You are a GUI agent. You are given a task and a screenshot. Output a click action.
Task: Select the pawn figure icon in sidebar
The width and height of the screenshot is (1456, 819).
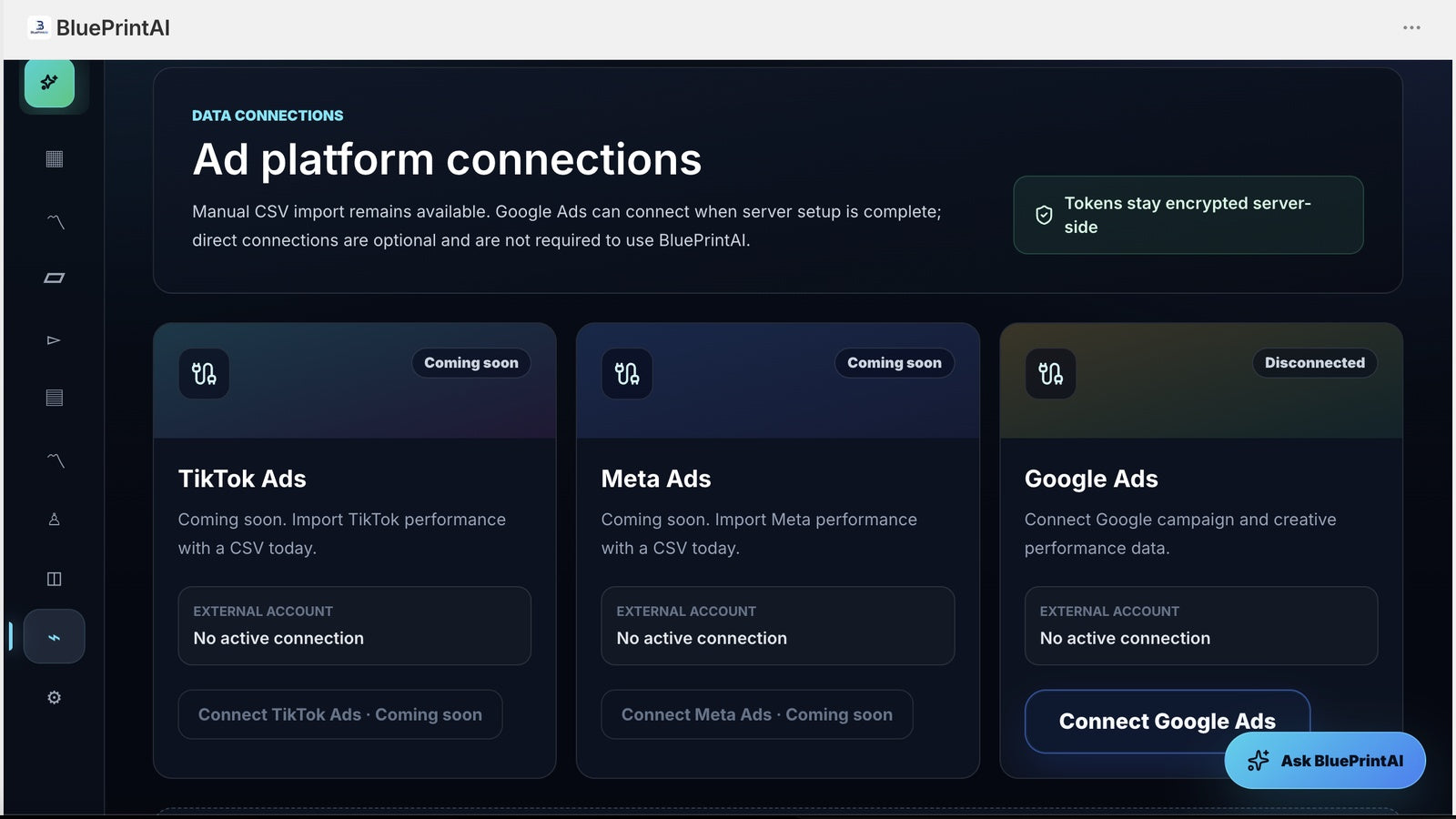tap(54, 519)
